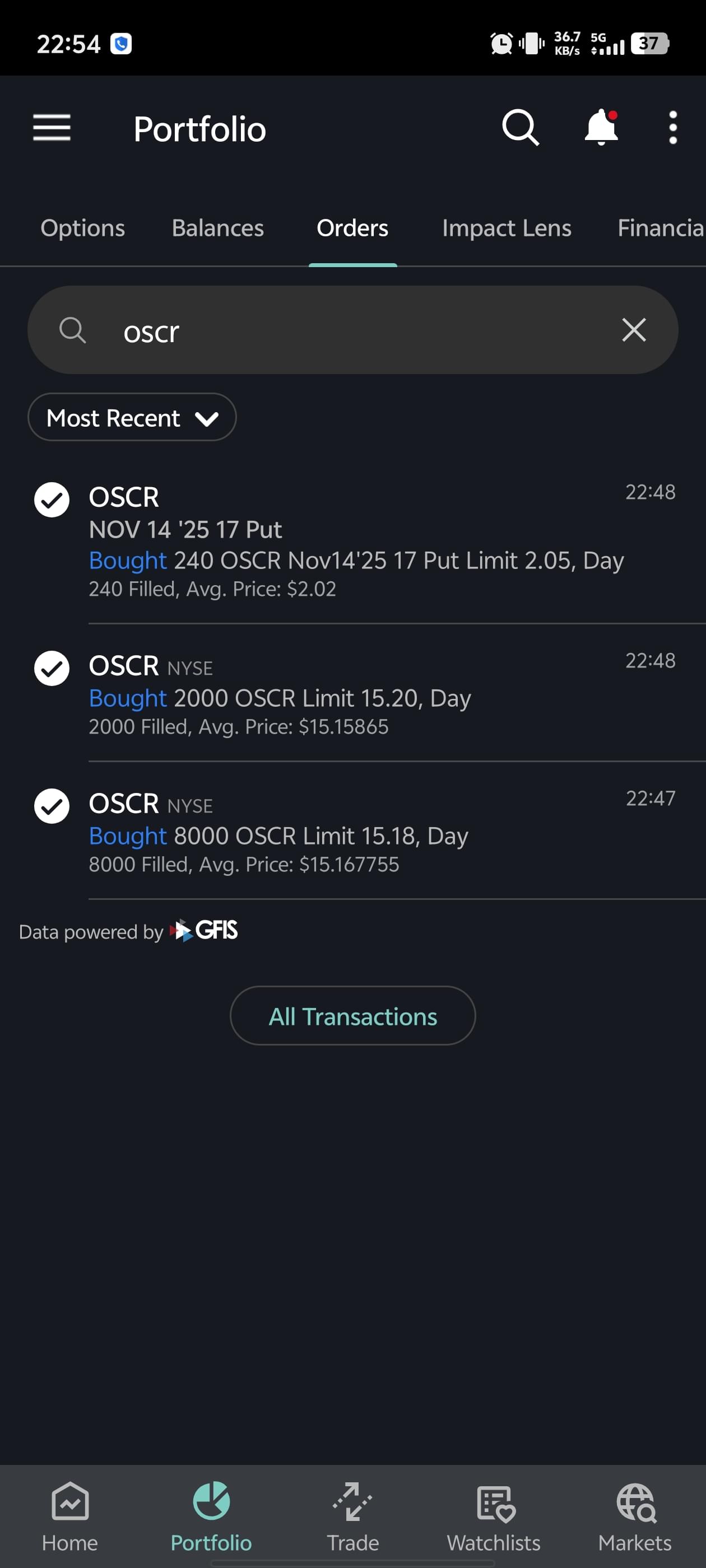Expand the Most Recent sort dropdown

[132, 418]
